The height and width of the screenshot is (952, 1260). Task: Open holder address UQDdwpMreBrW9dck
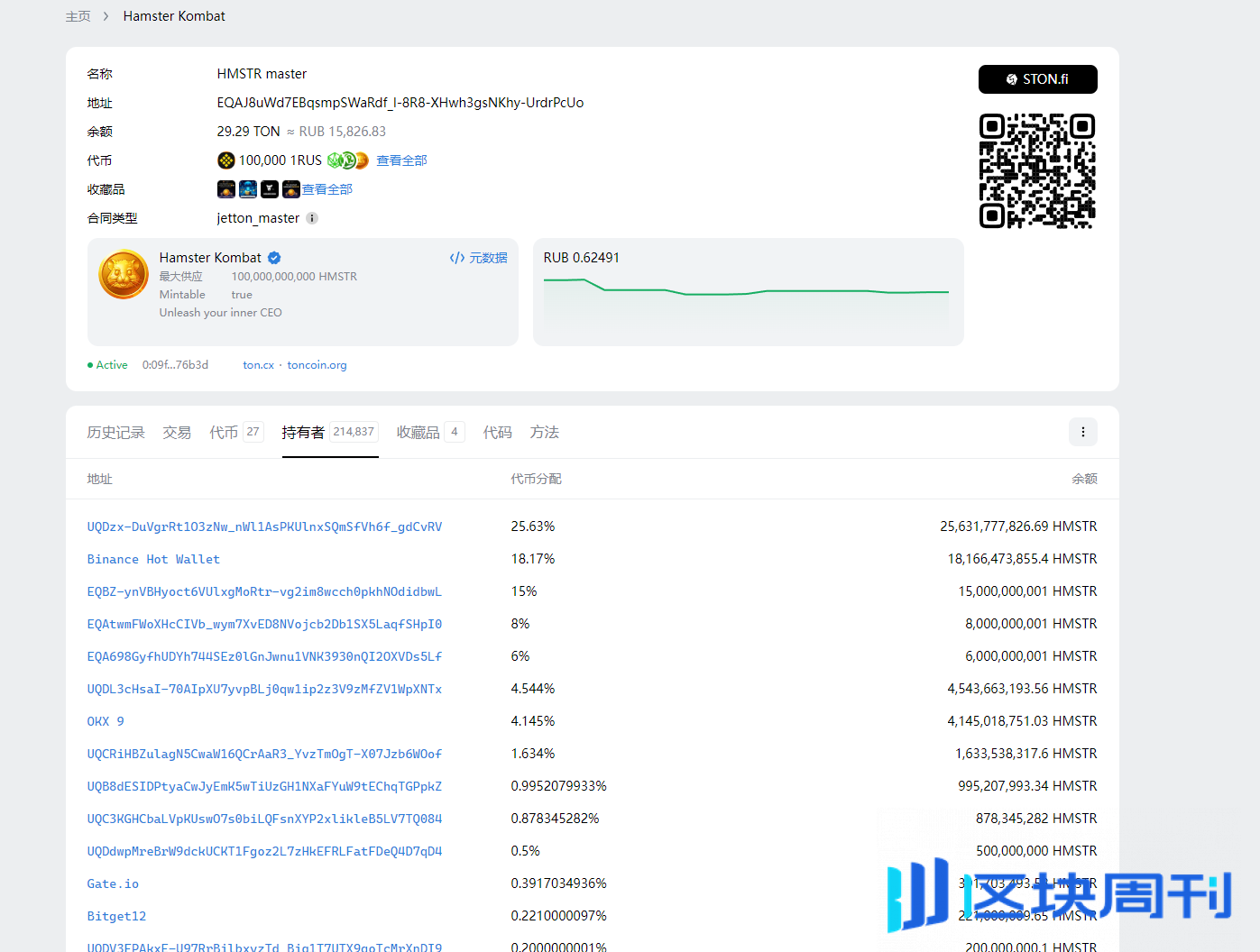(265, 851)
